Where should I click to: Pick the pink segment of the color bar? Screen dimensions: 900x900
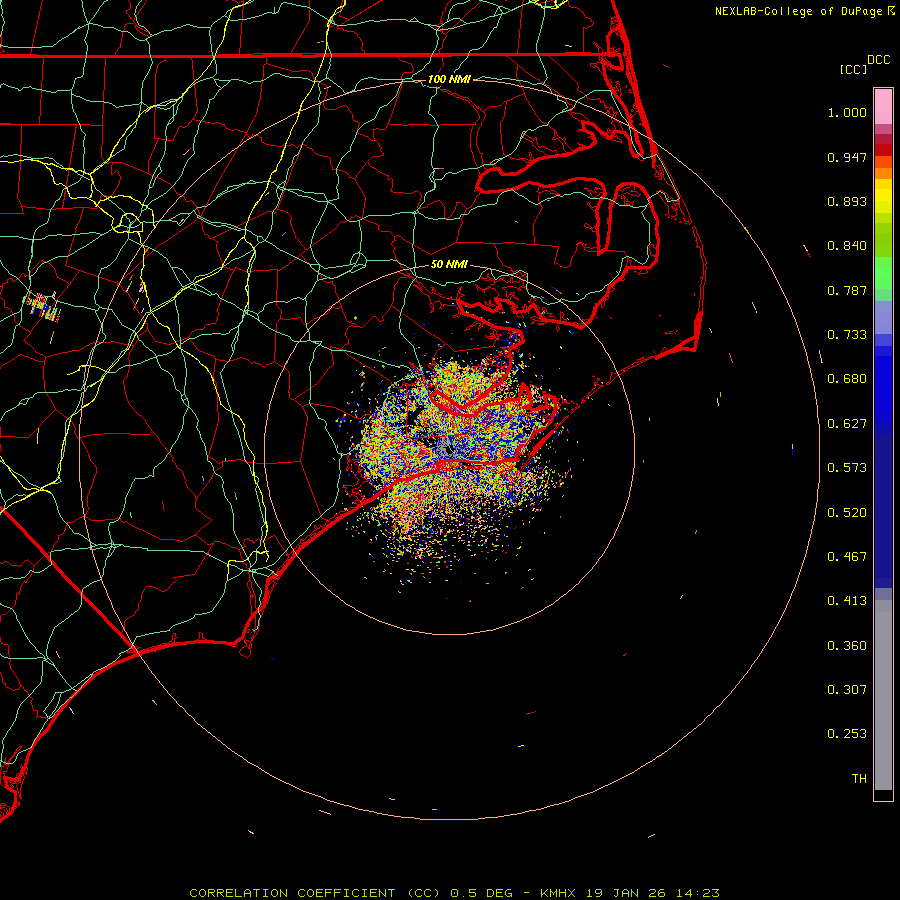tap(883, 107)
